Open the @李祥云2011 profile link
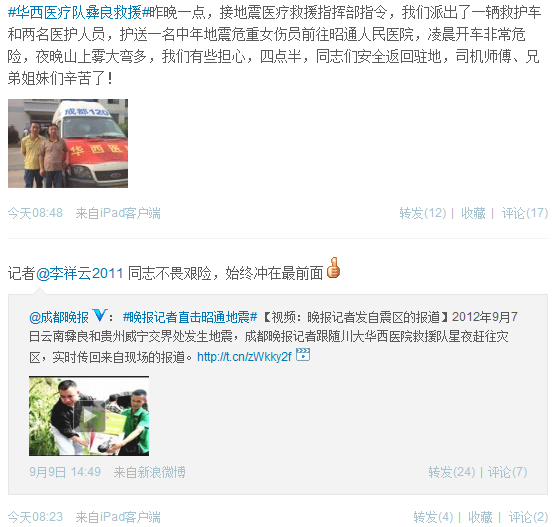Viewport: 555px width, 527px height. [80, 274]
